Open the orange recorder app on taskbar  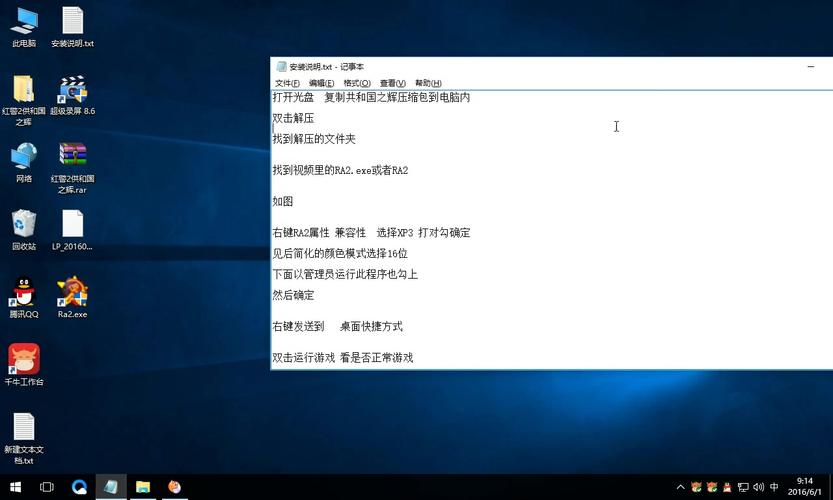pyautogui.click(x=174, y=487)
